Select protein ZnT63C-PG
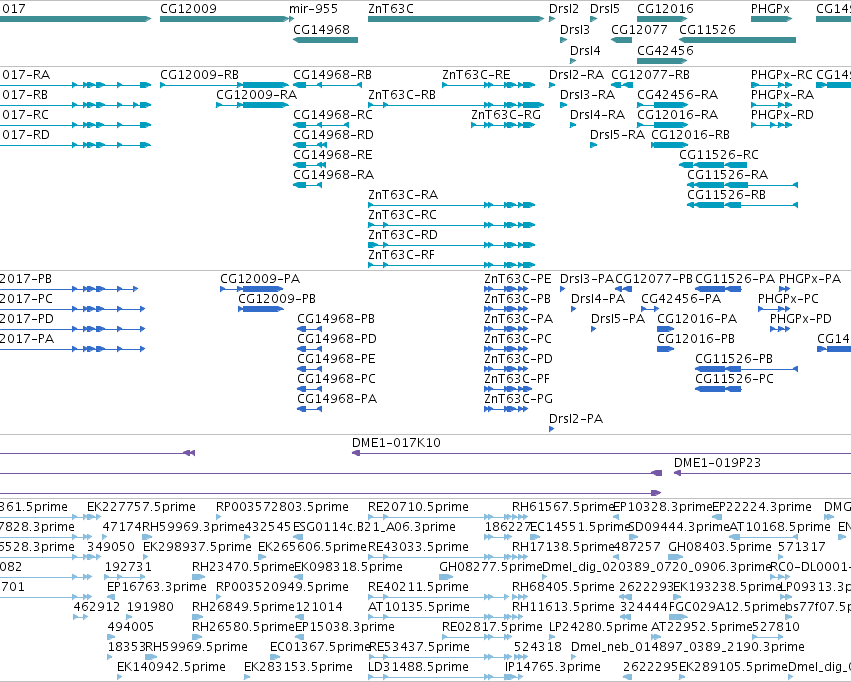The image size is (851, 682). coord(518,399)
